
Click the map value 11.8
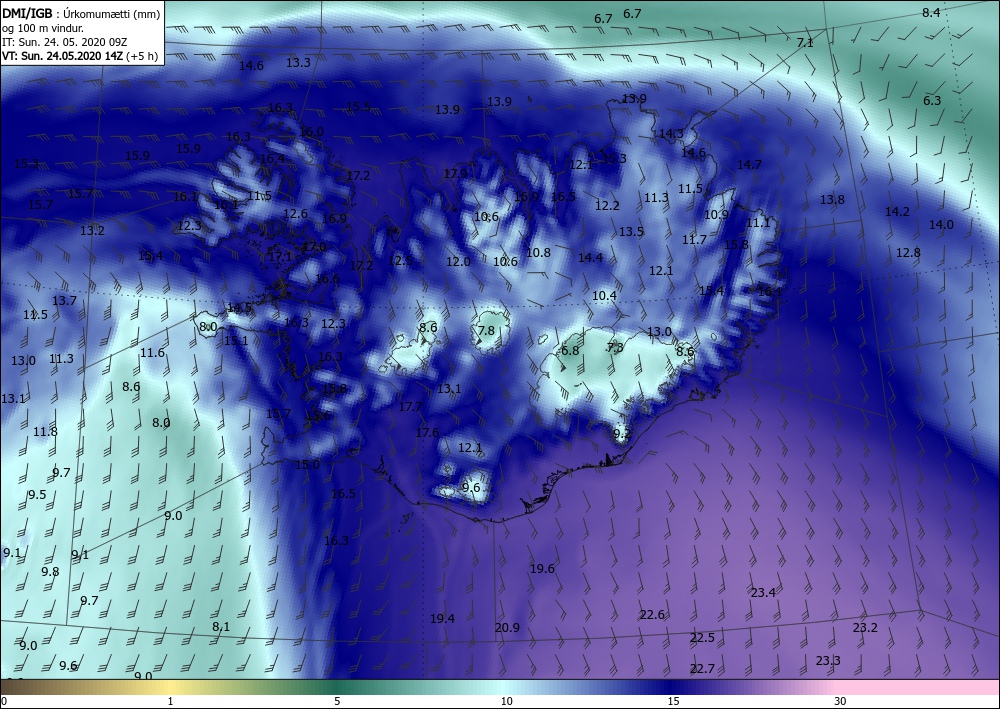(x=45, y=432)
